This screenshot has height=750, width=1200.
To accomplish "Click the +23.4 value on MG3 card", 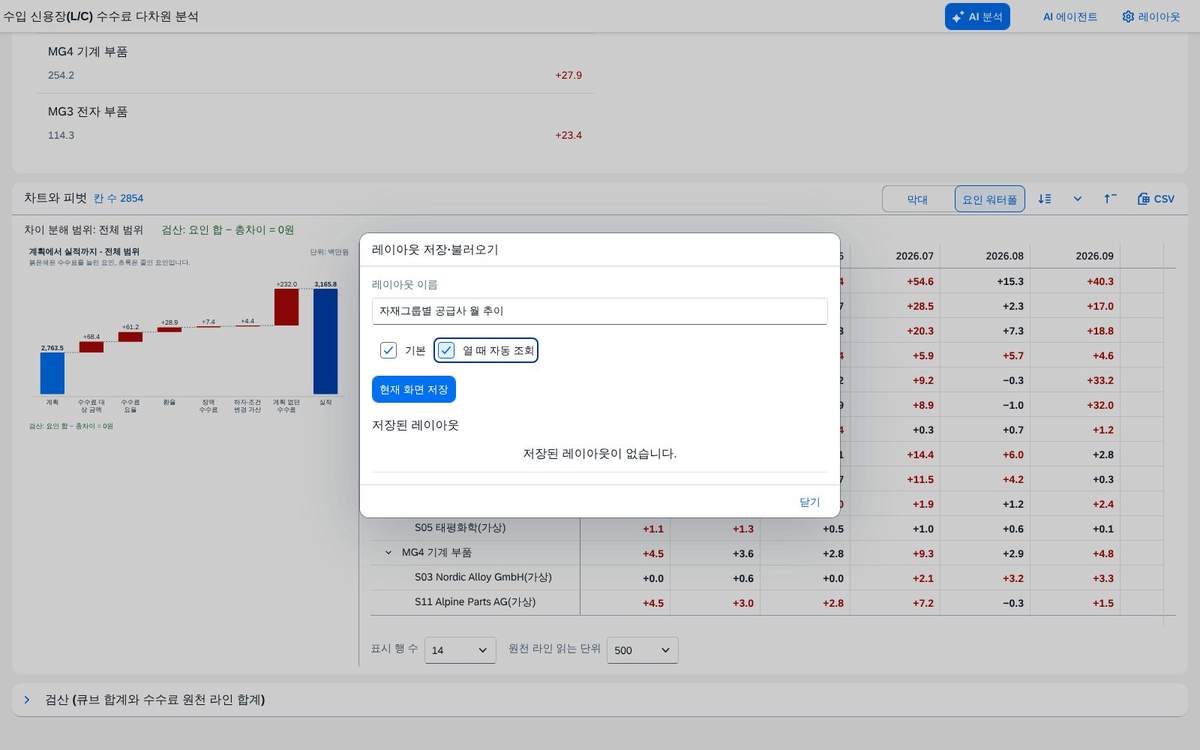I will [568, 135].
